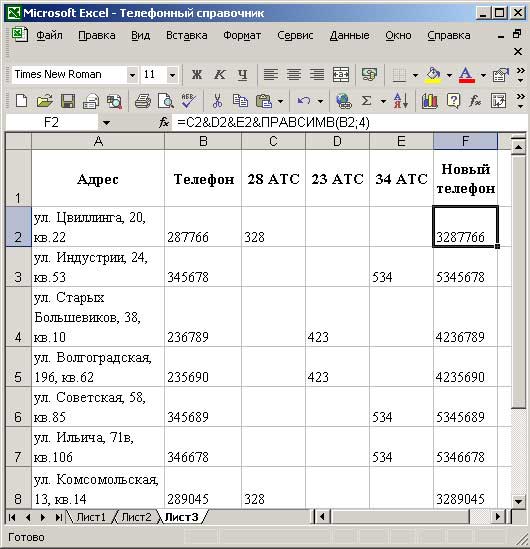Cut the selection with the scissors icon
The image size is (530, 549).
click(217, 101)
